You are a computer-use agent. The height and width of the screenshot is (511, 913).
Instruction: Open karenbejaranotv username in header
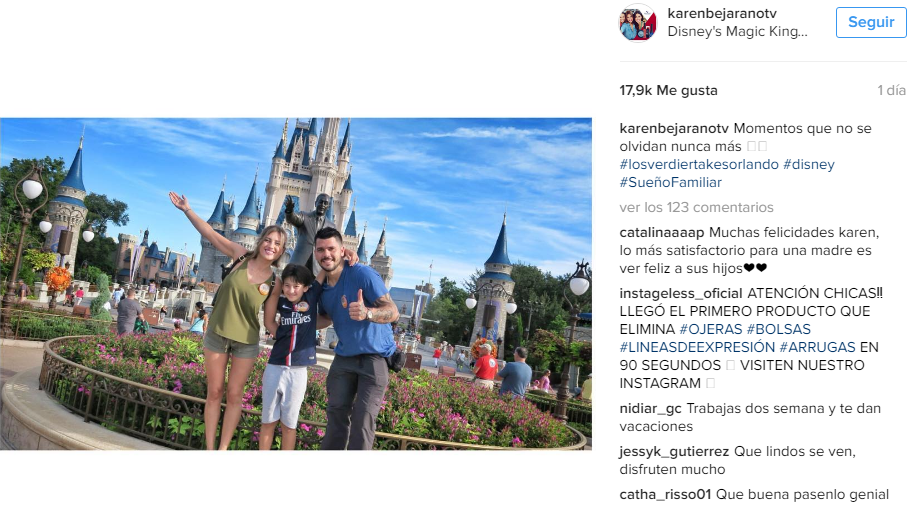(721, 13)
